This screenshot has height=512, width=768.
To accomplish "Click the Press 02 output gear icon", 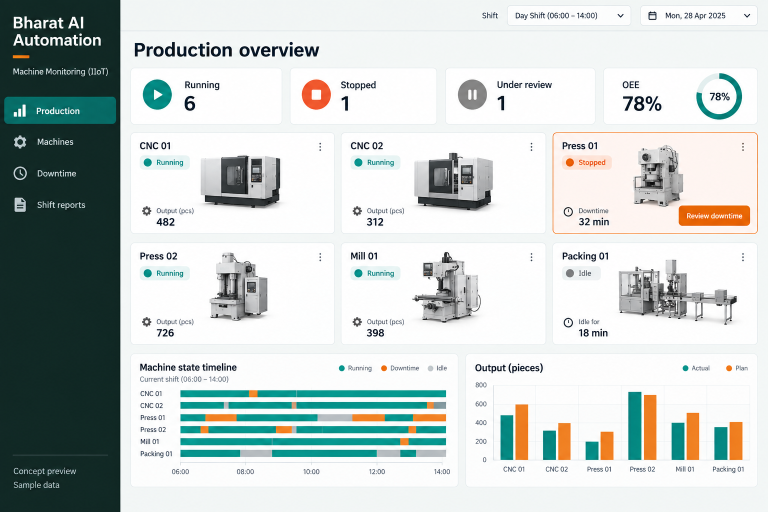I will tap(146, 322).
